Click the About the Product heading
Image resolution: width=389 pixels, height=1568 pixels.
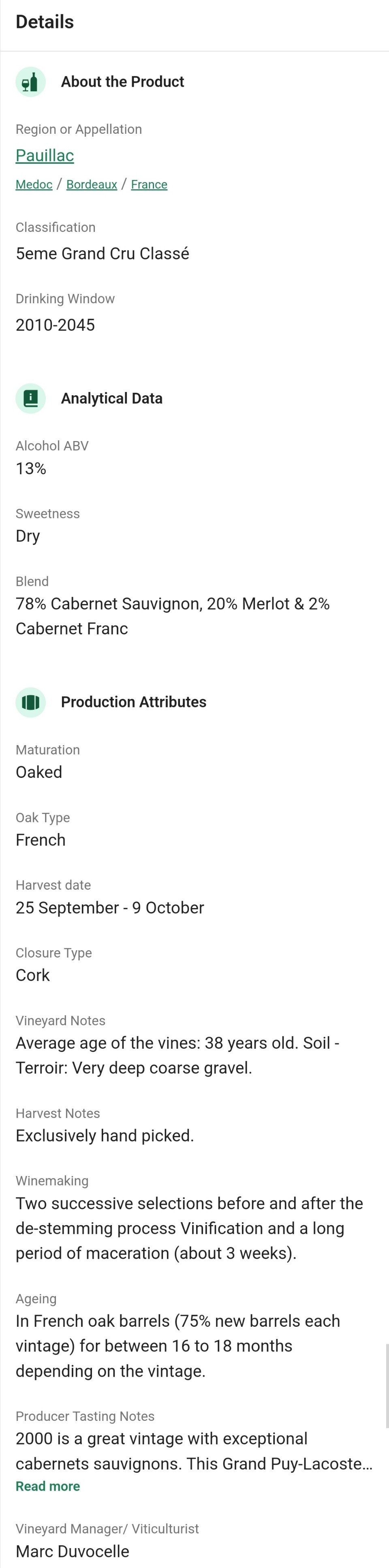[122, 81]
